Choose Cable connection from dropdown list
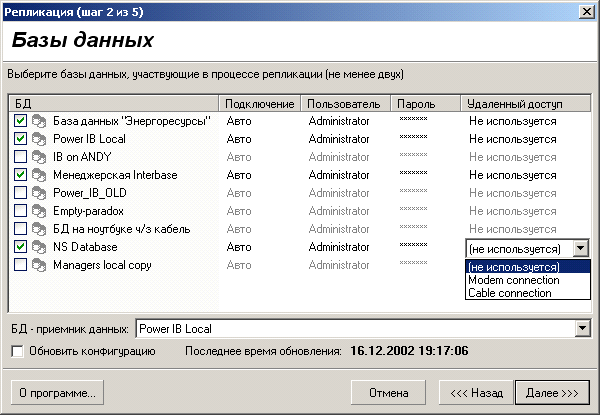 tap(528, 293)
